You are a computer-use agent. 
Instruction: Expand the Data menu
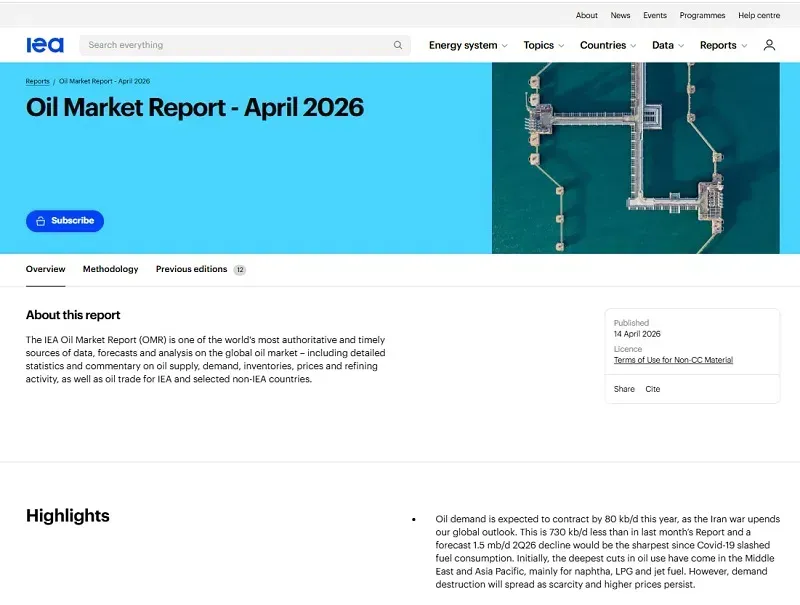[668, 45]
